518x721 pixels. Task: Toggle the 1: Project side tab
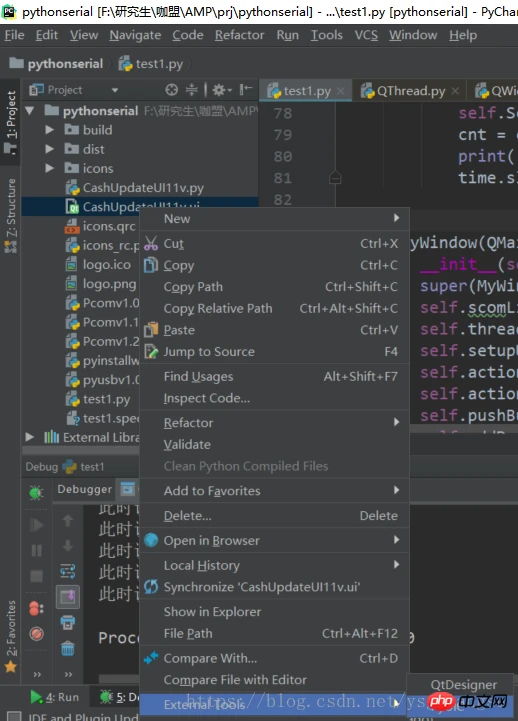(x=11, y=122)
